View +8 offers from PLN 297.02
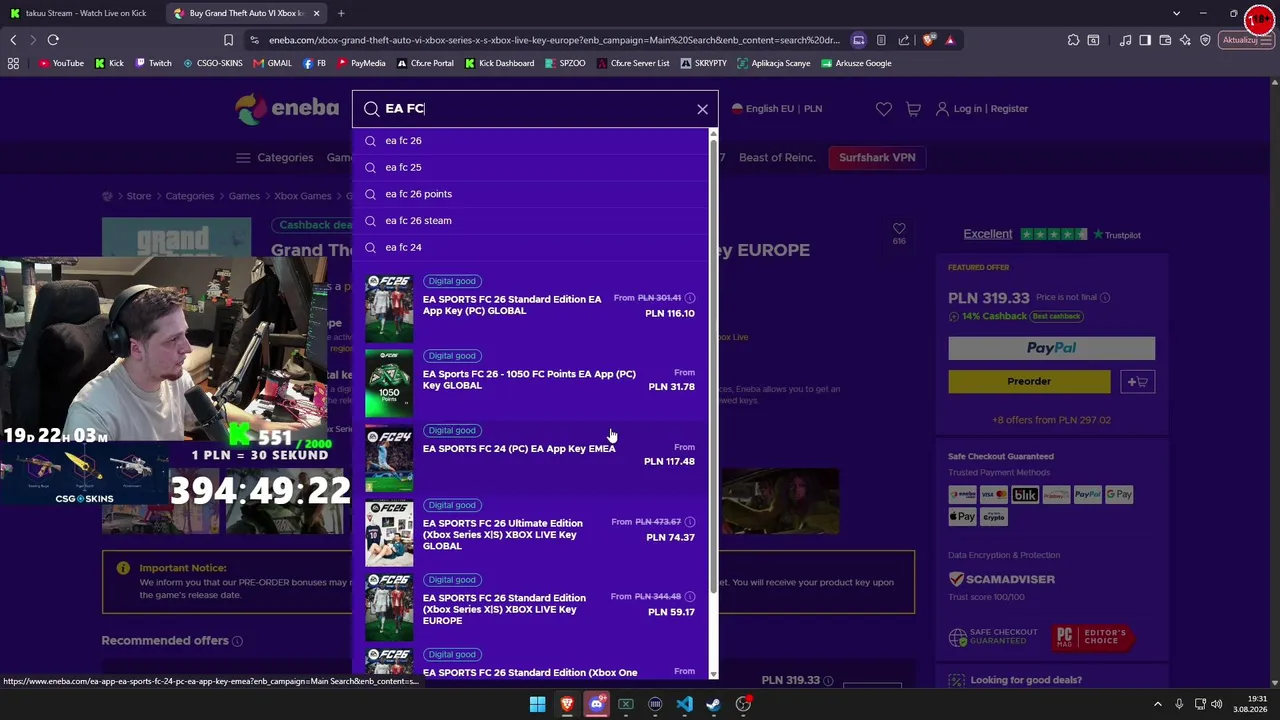The height and width of the screenshot is (720, 1280). pyautogui.click(x=1051, y=420)
